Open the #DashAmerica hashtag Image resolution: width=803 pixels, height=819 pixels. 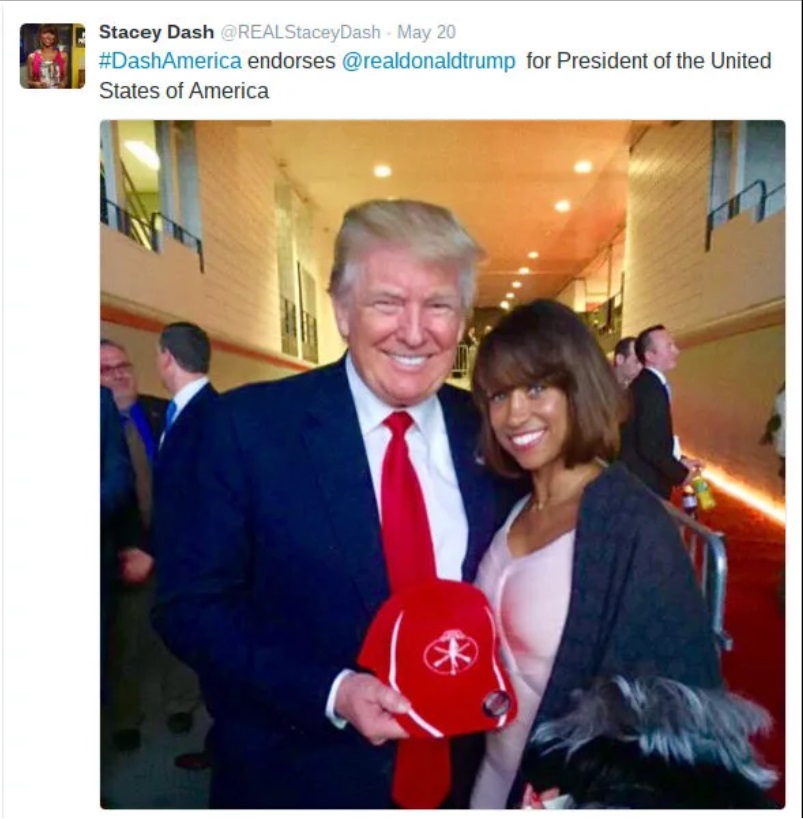[170, 61]
